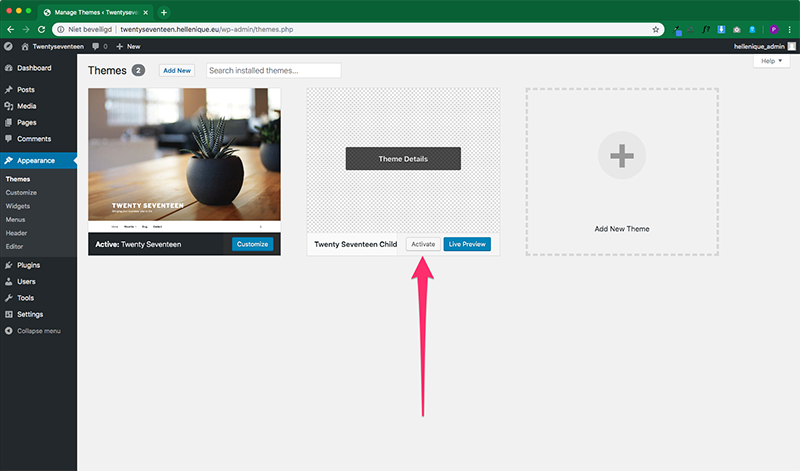Reload the page with refresh icon
This screenshot has height=471, width=800.
[x=41, y=30]
